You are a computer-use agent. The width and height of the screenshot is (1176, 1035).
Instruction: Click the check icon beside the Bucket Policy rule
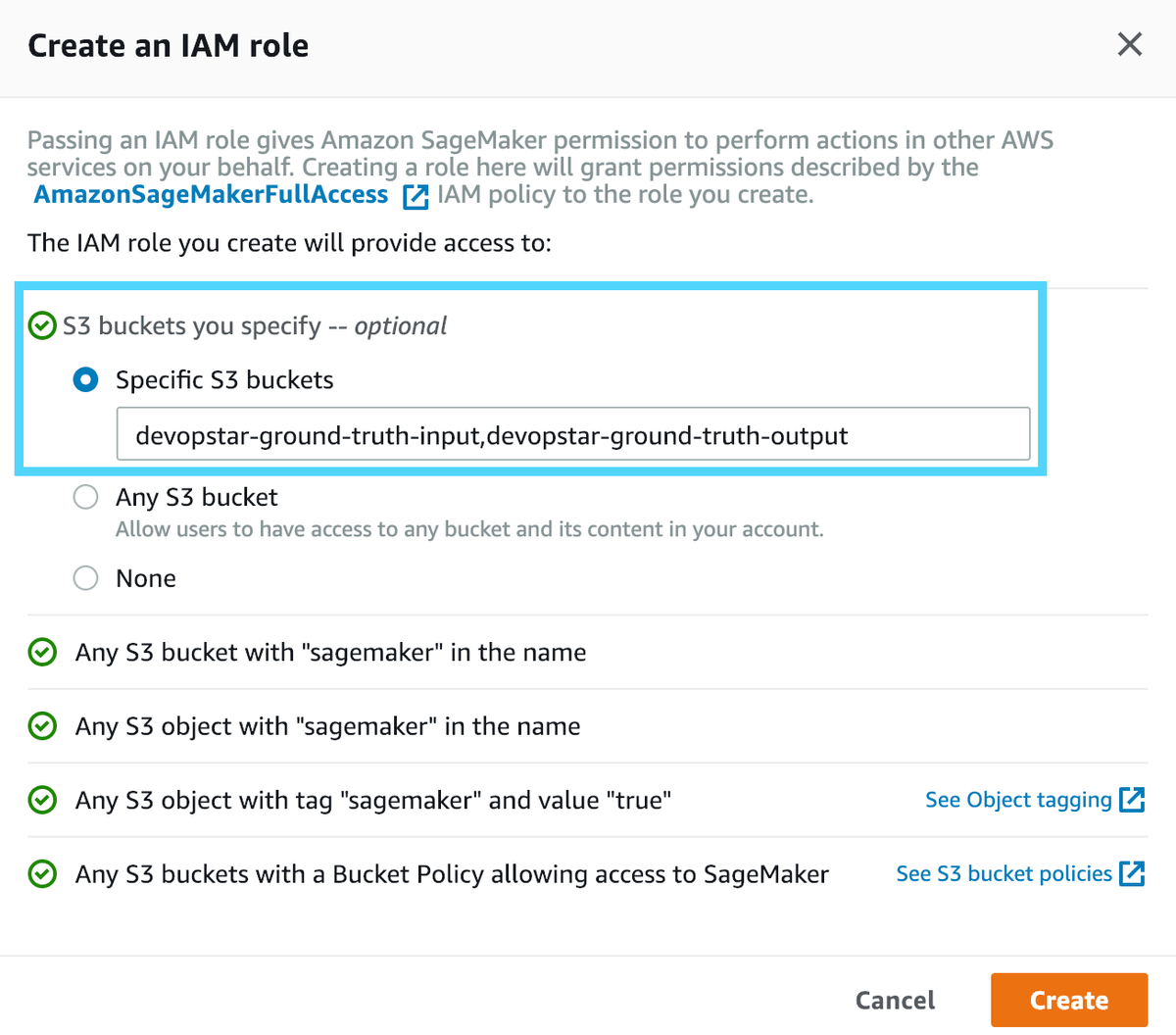[x=42, y=874]
